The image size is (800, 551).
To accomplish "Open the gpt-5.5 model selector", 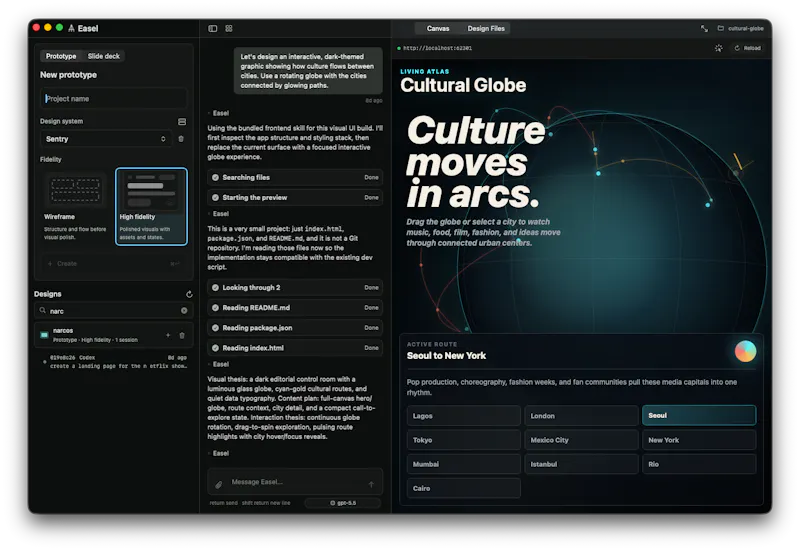I will click(x=343, y=503).
